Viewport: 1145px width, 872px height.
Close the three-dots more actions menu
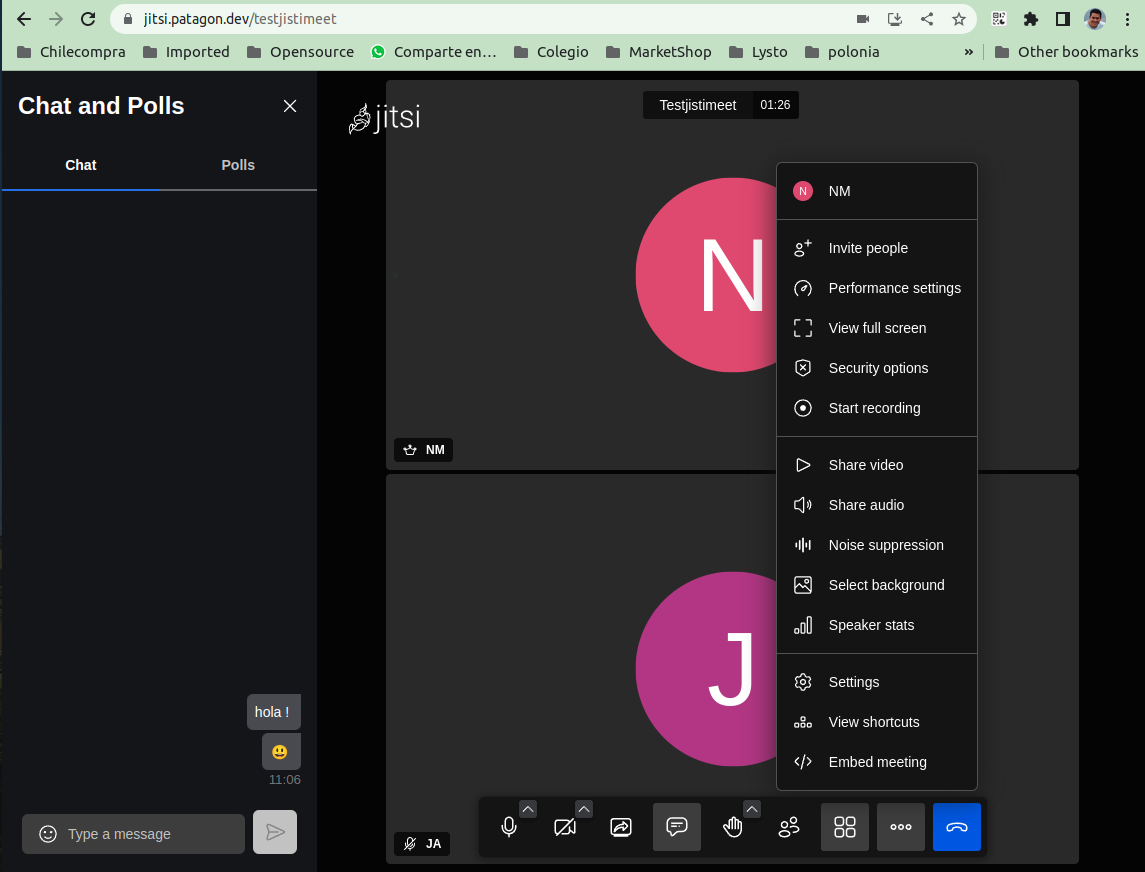(901, 827)
